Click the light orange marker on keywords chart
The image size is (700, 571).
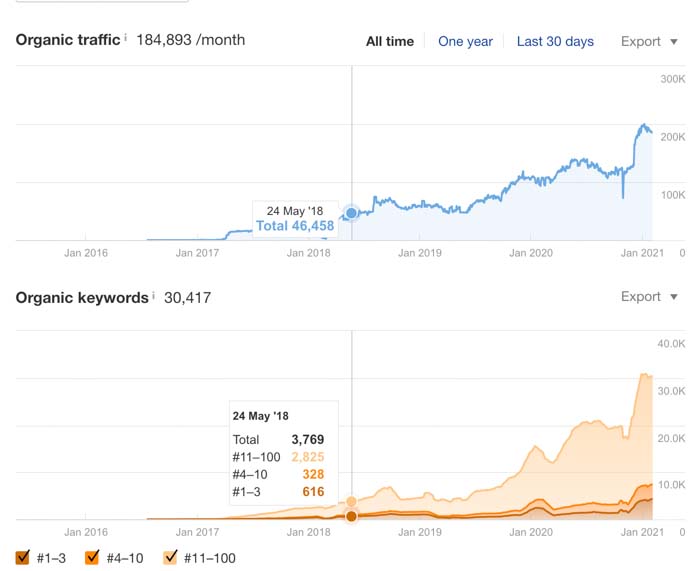[x=351, y=501]
